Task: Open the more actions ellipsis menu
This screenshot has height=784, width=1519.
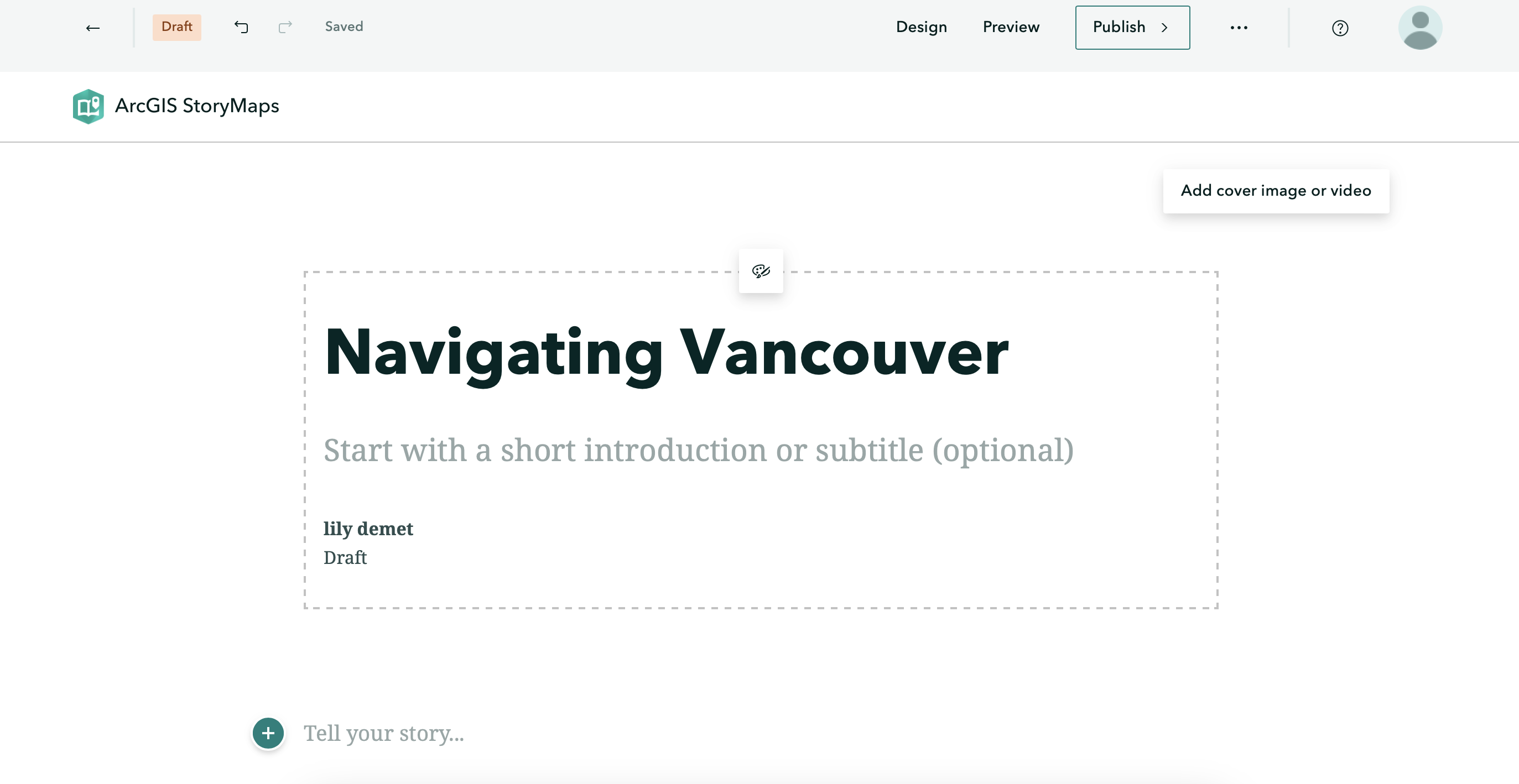Action: pyautogui.click(x=1239, y=28)
